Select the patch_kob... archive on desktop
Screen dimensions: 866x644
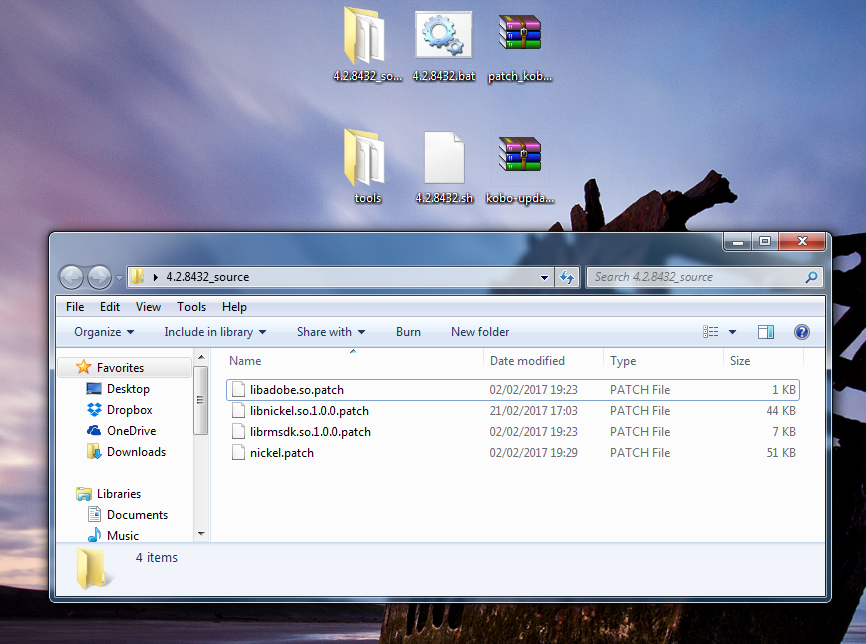pyautogui.click(x=520, y=46)
